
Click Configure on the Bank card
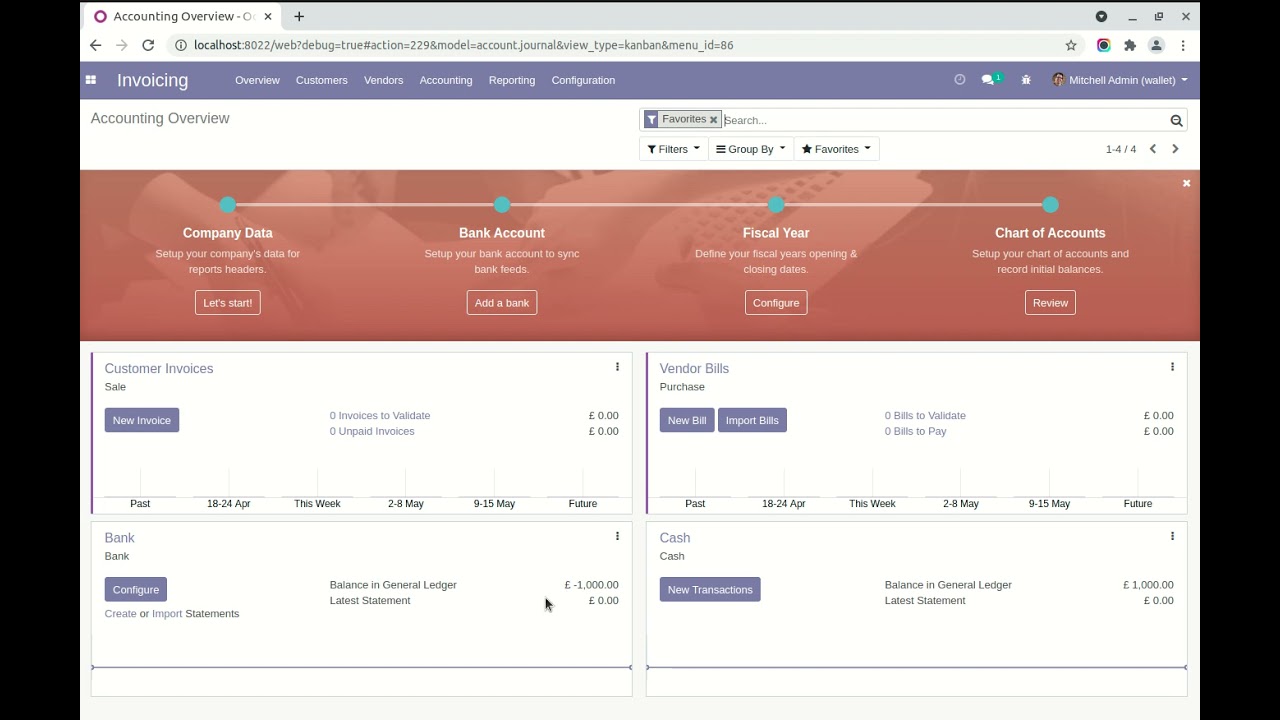point(136,589)
